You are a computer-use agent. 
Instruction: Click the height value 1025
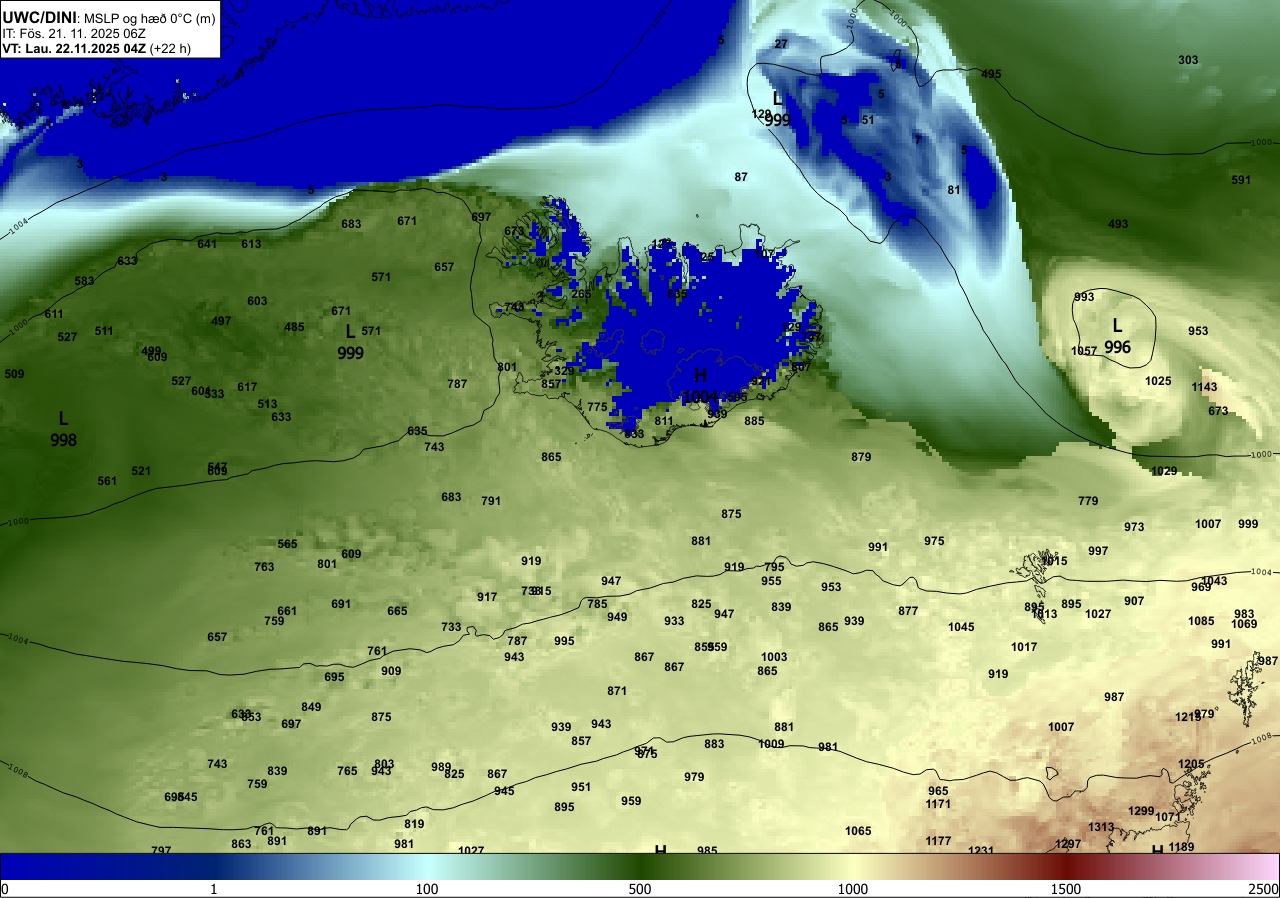point(1158,381)
